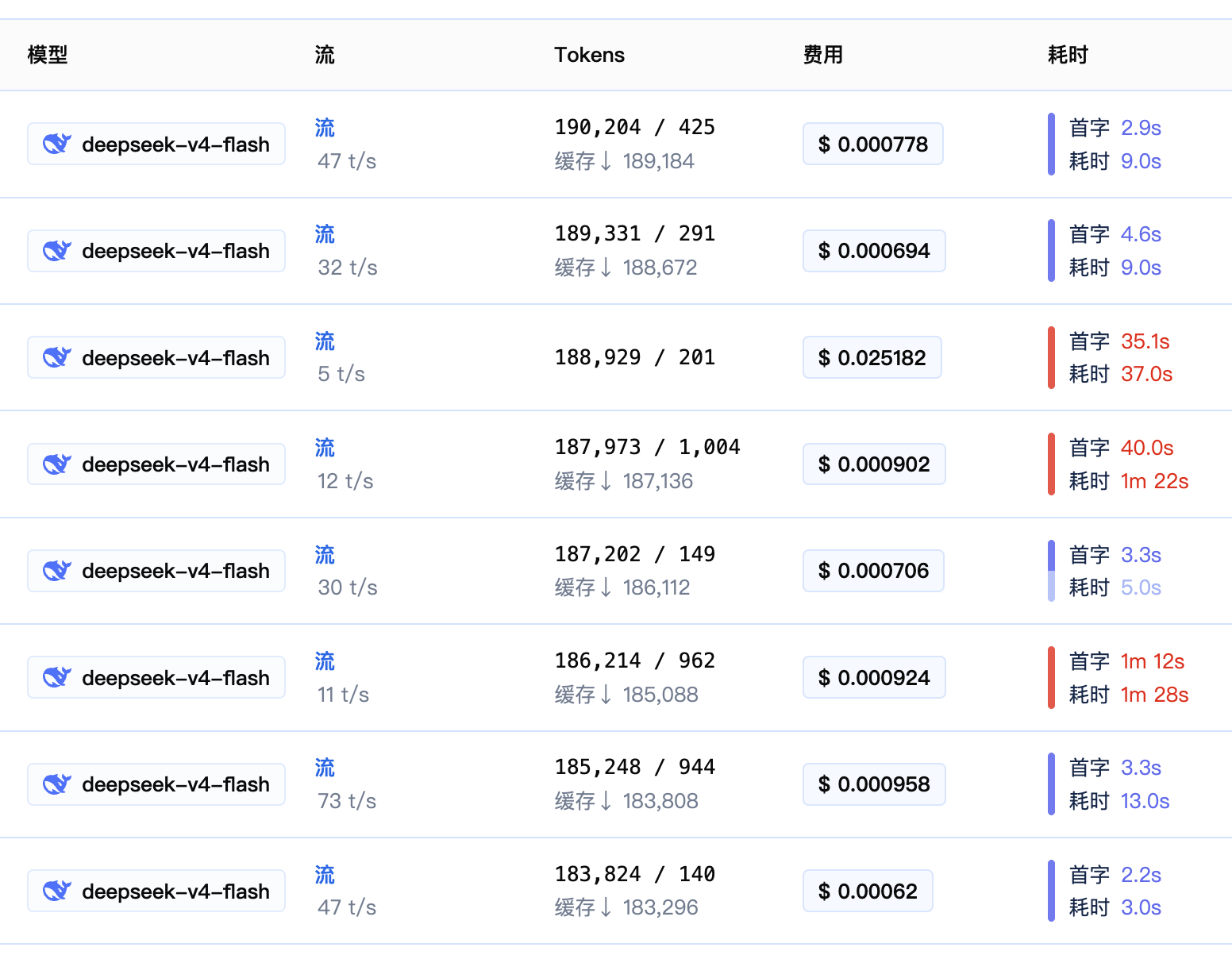Click the red latency bar beside 首字 40.0s
Viewport: 1232px width, 959px height.
coord(1051,464)
